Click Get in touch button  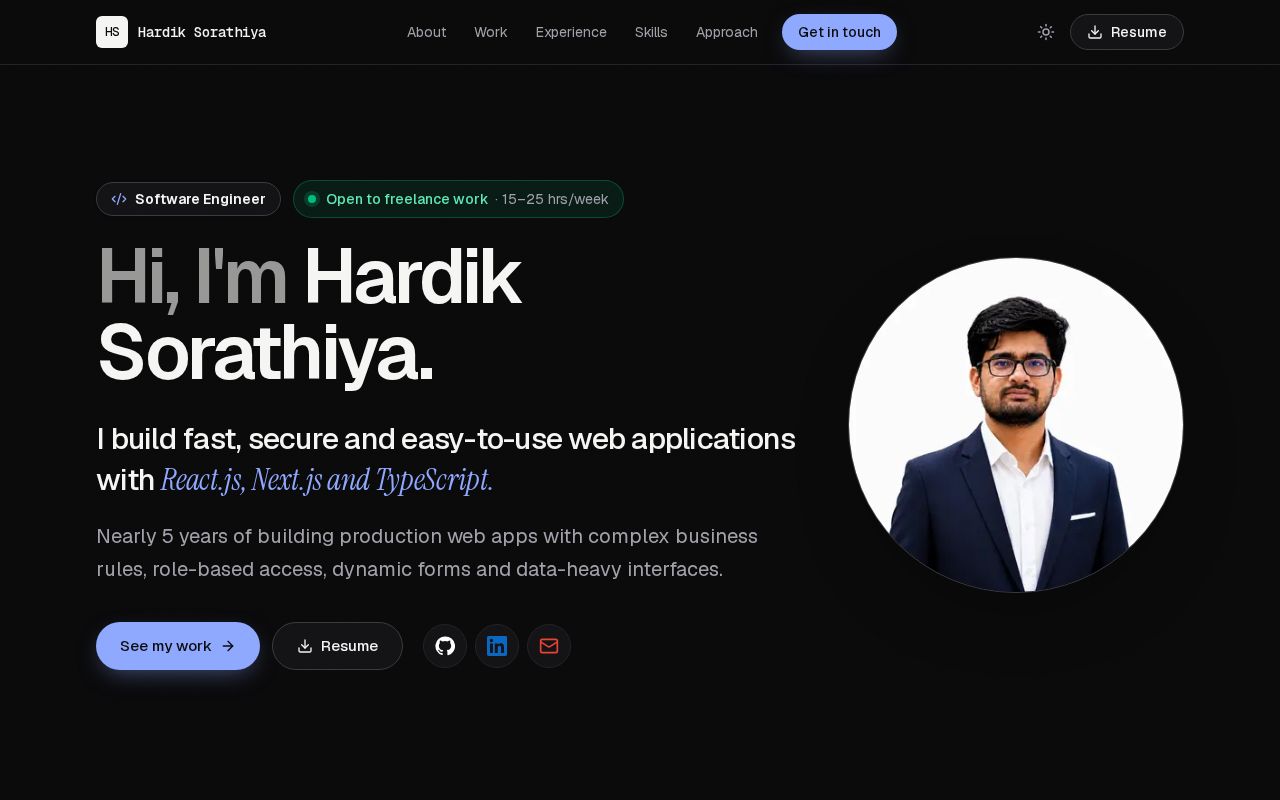(839, 32)
